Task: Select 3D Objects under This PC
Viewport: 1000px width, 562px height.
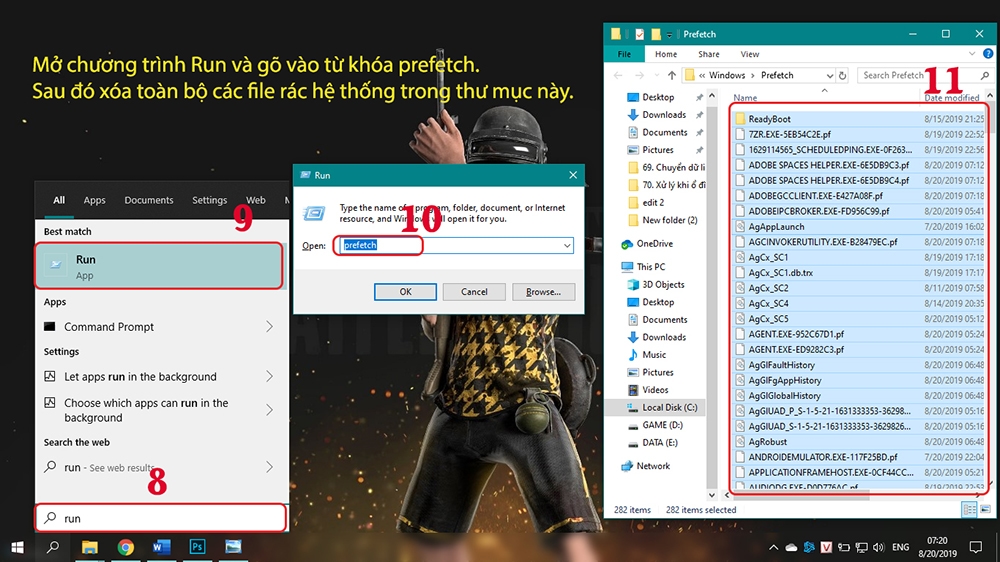Action: (663, 285)
